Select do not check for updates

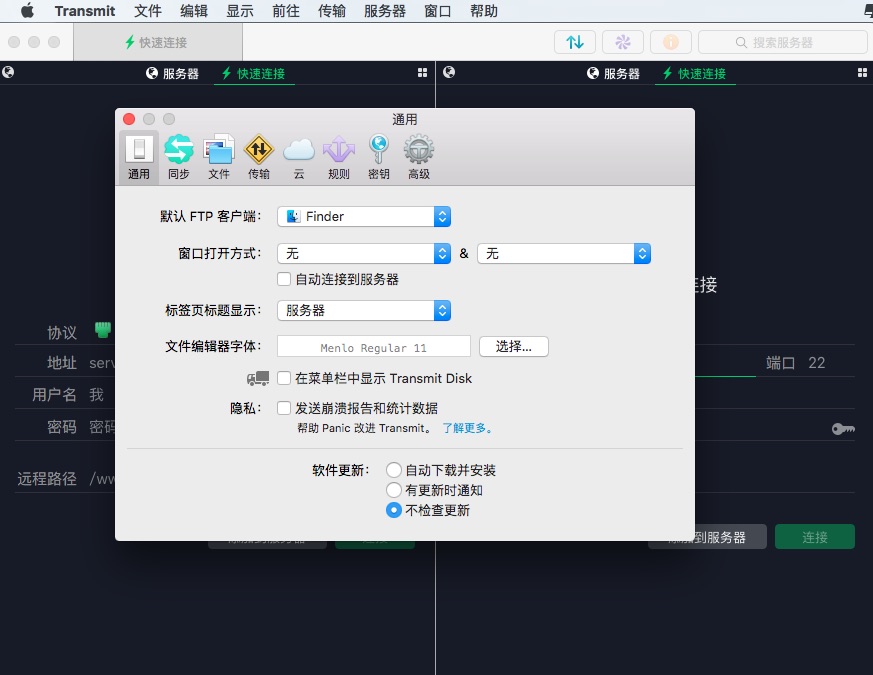pos(394,510)
